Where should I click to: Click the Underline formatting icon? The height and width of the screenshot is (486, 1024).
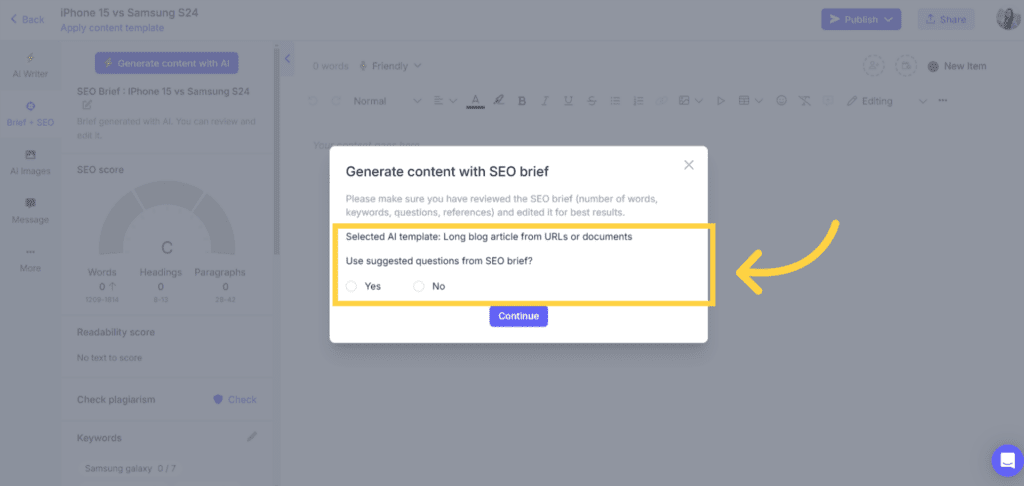click(x=568, y=101)
